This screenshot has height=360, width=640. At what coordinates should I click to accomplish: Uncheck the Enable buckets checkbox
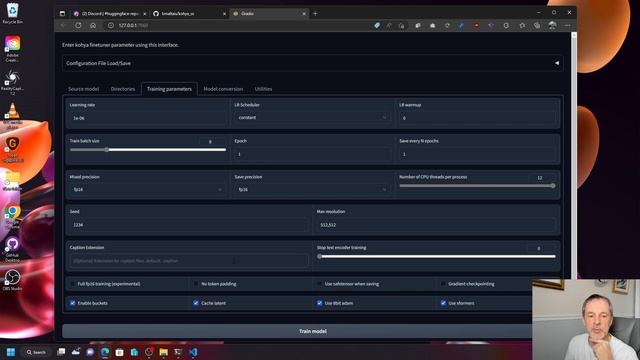[x=73, y=303]
